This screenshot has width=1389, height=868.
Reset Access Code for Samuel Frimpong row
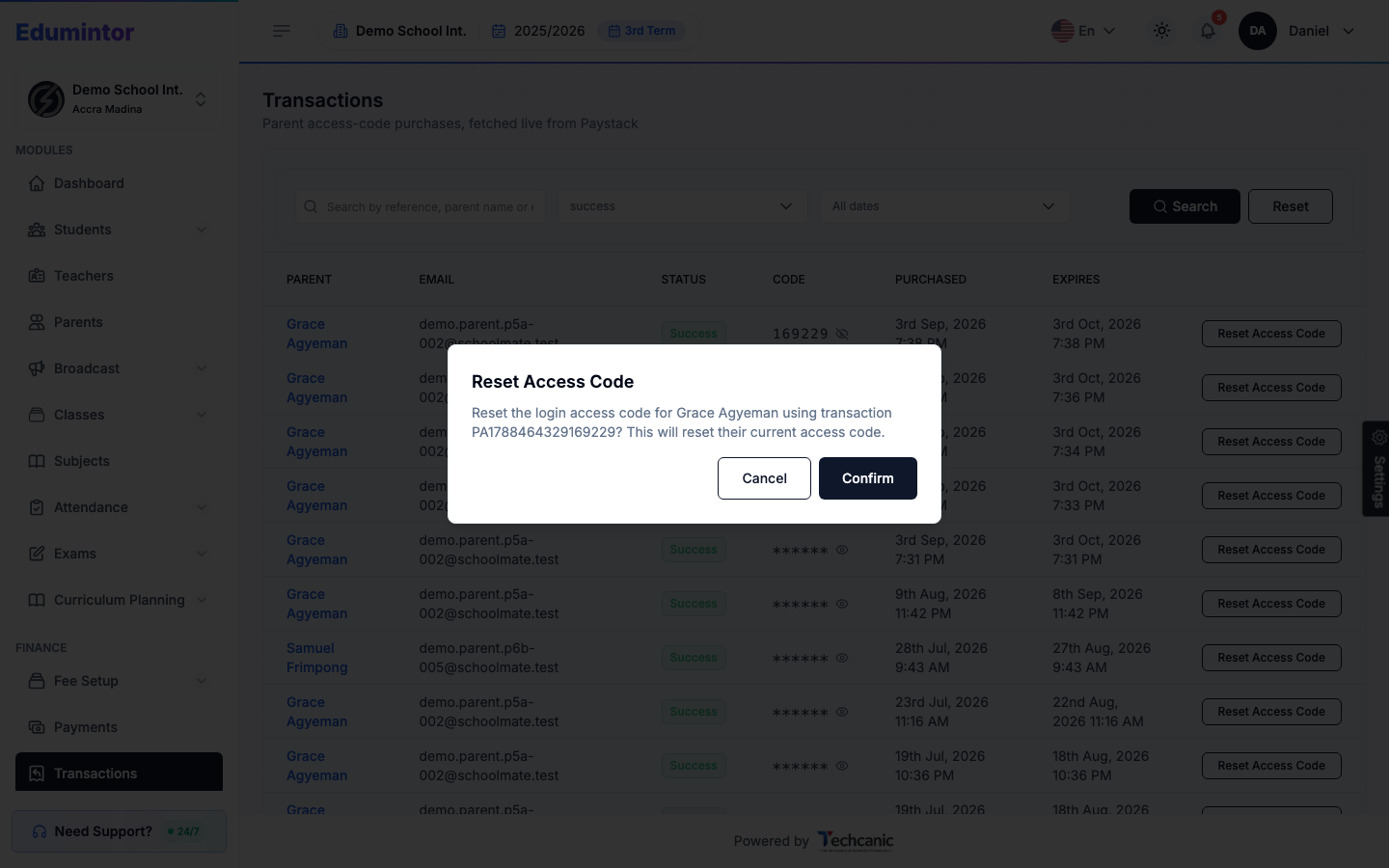coord(1271,658)
